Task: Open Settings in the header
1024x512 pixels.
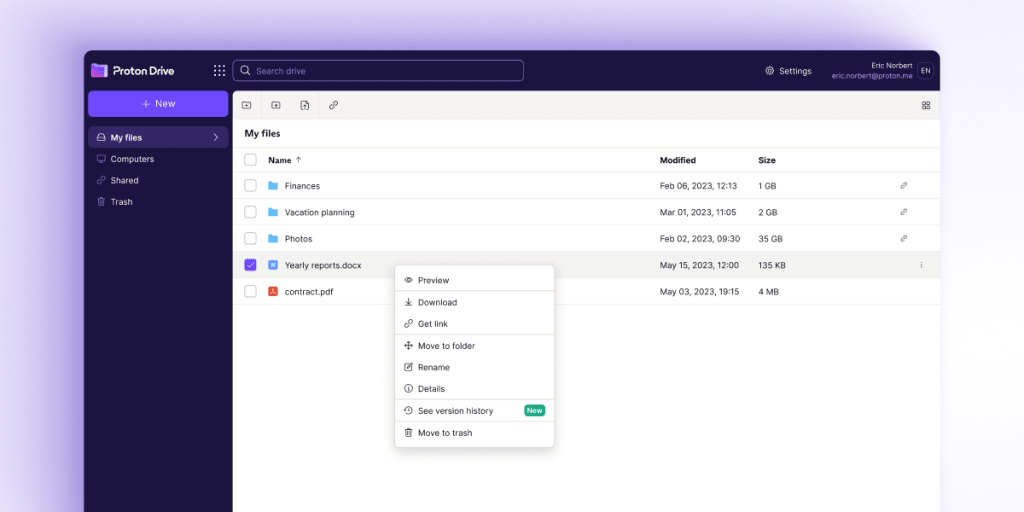Action: coord(788,71)
